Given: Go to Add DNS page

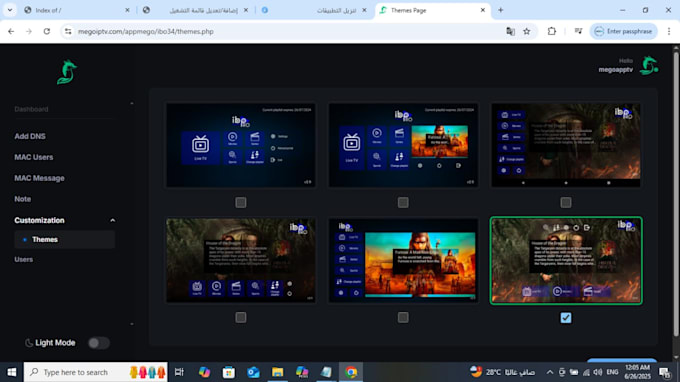Looking at the screenshot, I should click(30, 136).
